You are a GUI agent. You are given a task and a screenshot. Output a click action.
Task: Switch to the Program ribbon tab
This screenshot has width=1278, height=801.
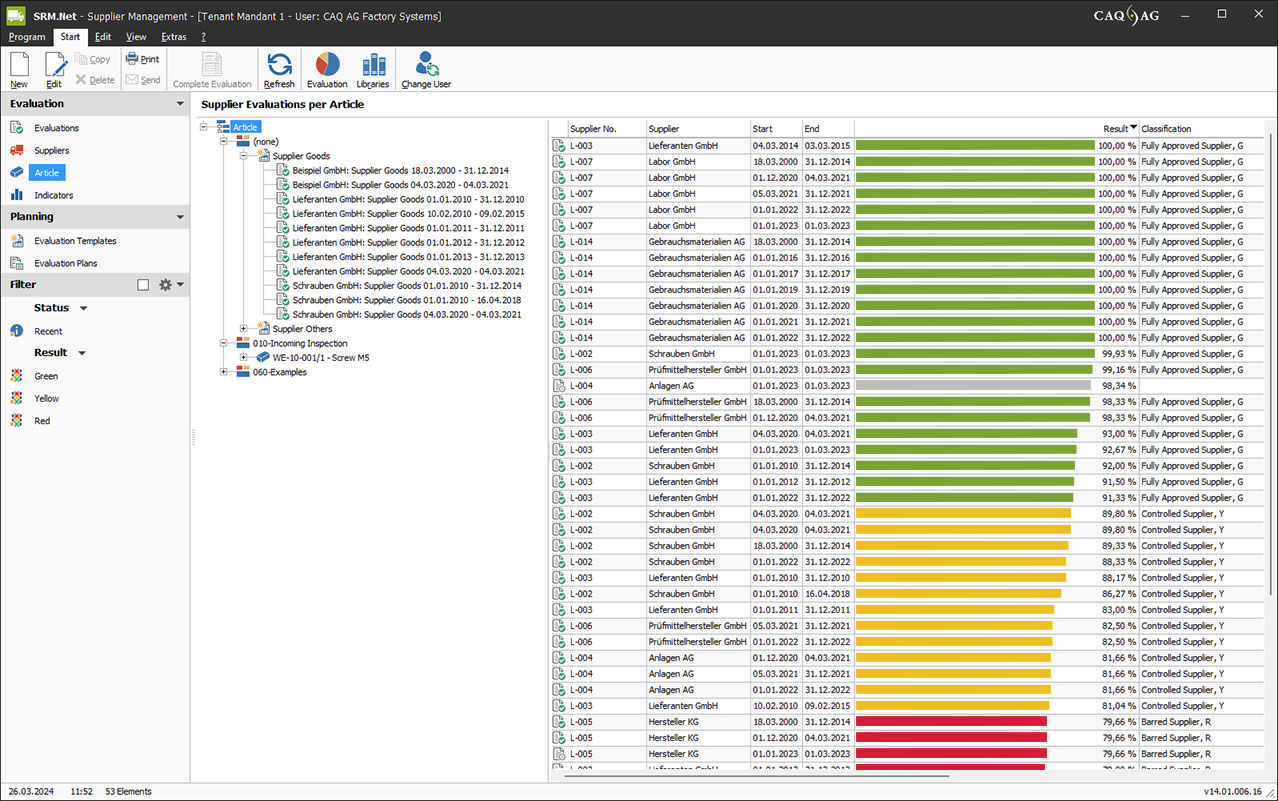[27, 37]
